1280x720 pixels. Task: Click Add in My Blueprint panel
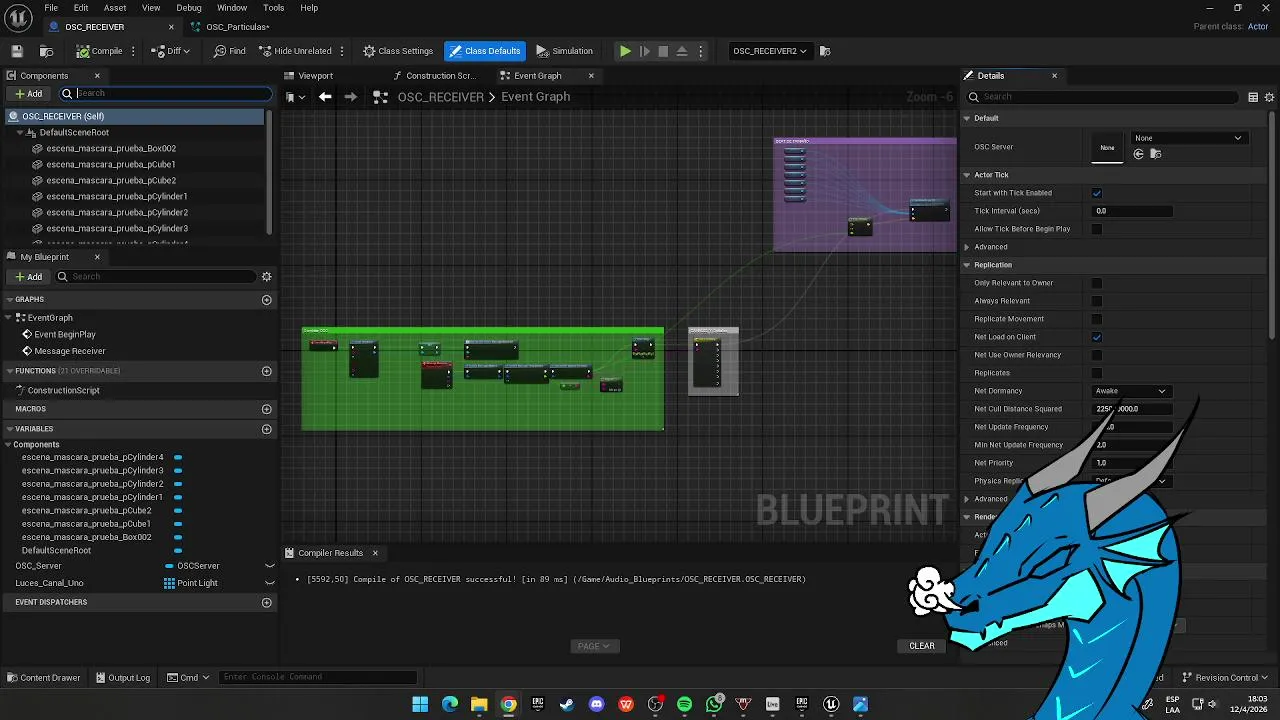point(29,277)
